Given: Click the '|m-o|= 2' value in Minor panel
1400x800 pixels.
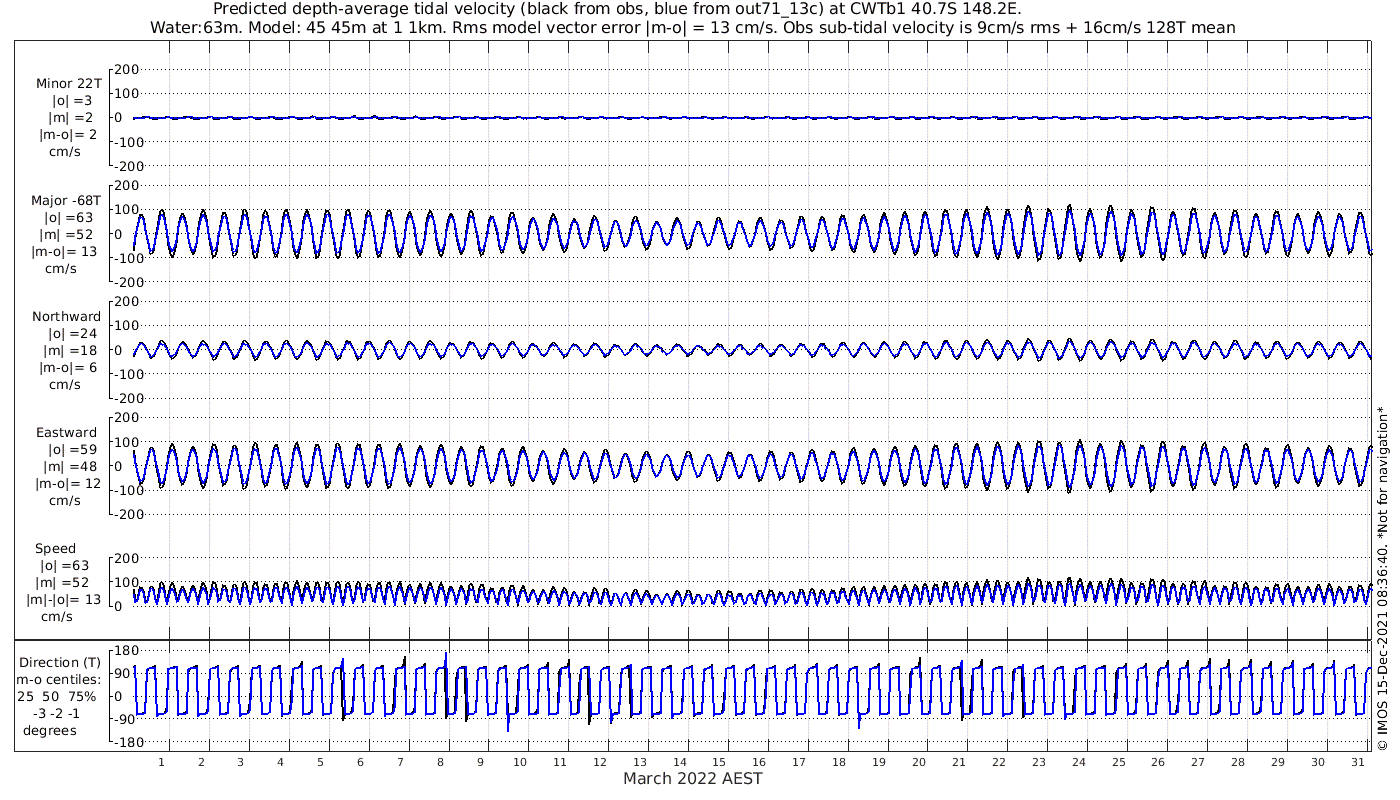Looking at the screenshot, I should 68,135.
